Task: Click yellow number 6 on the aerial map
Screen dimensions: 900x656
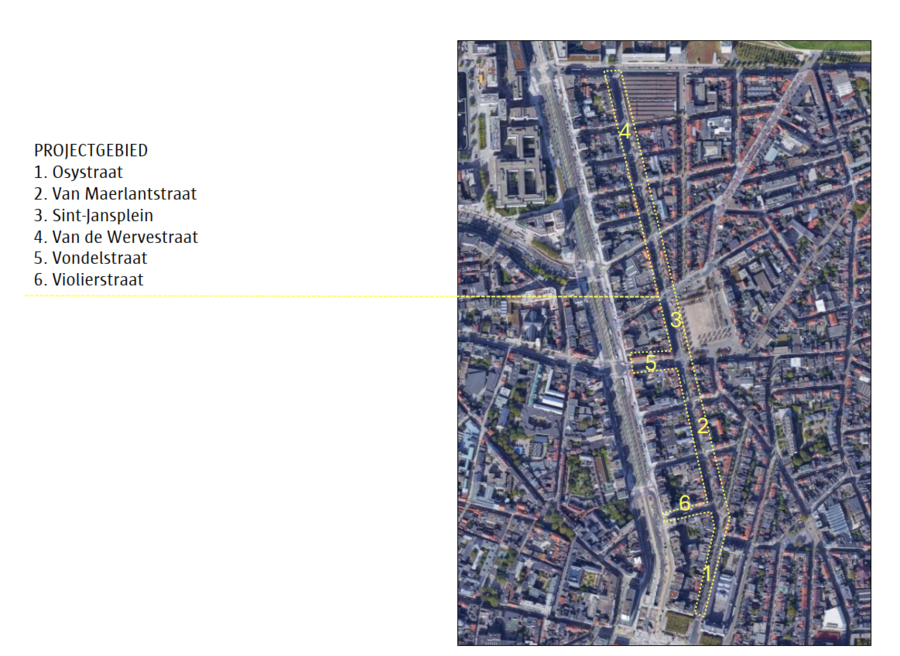Action: [685, 503]
